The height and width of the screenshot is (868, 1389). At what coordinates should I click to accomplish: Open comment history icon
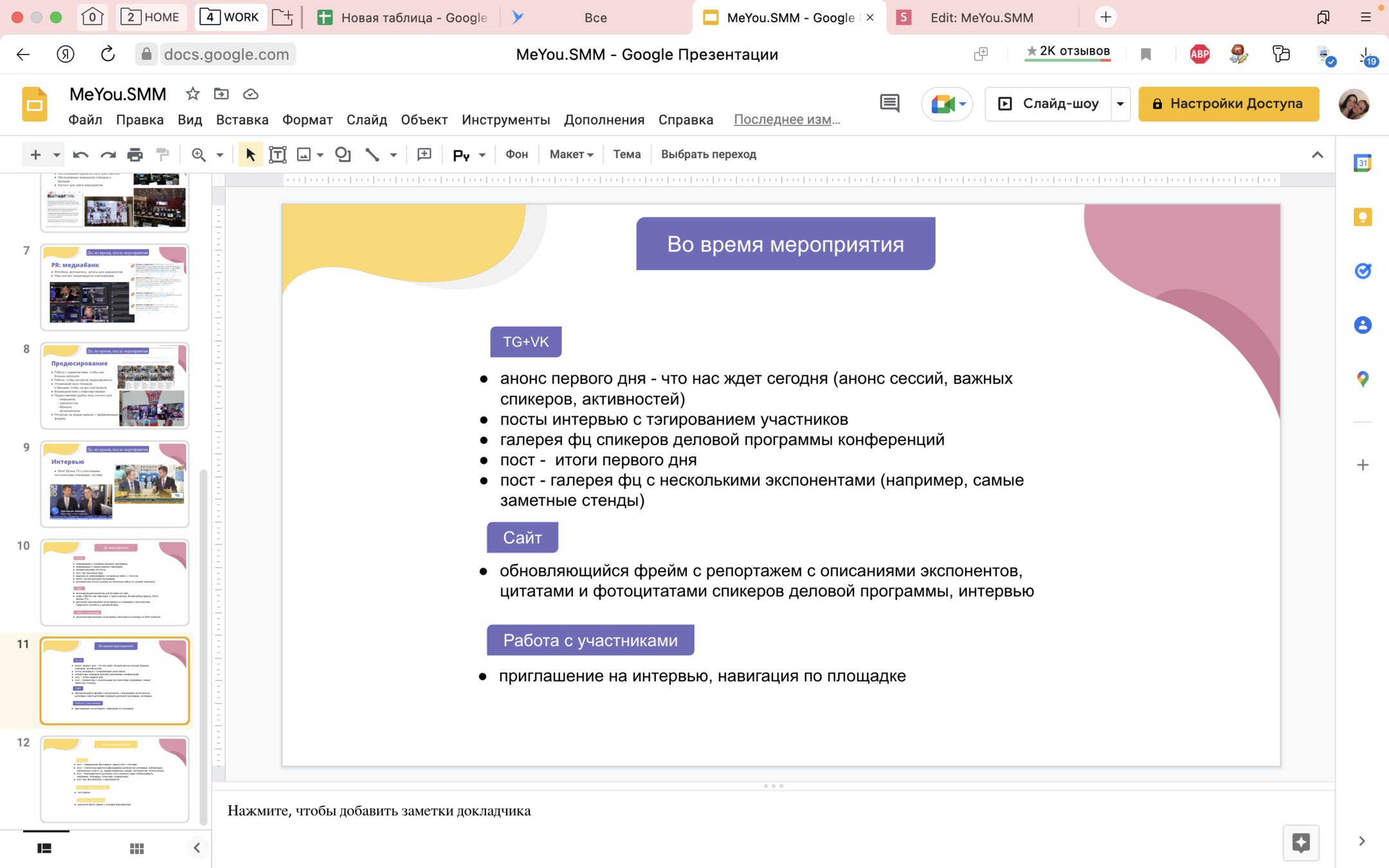click(x=889, y=104)
